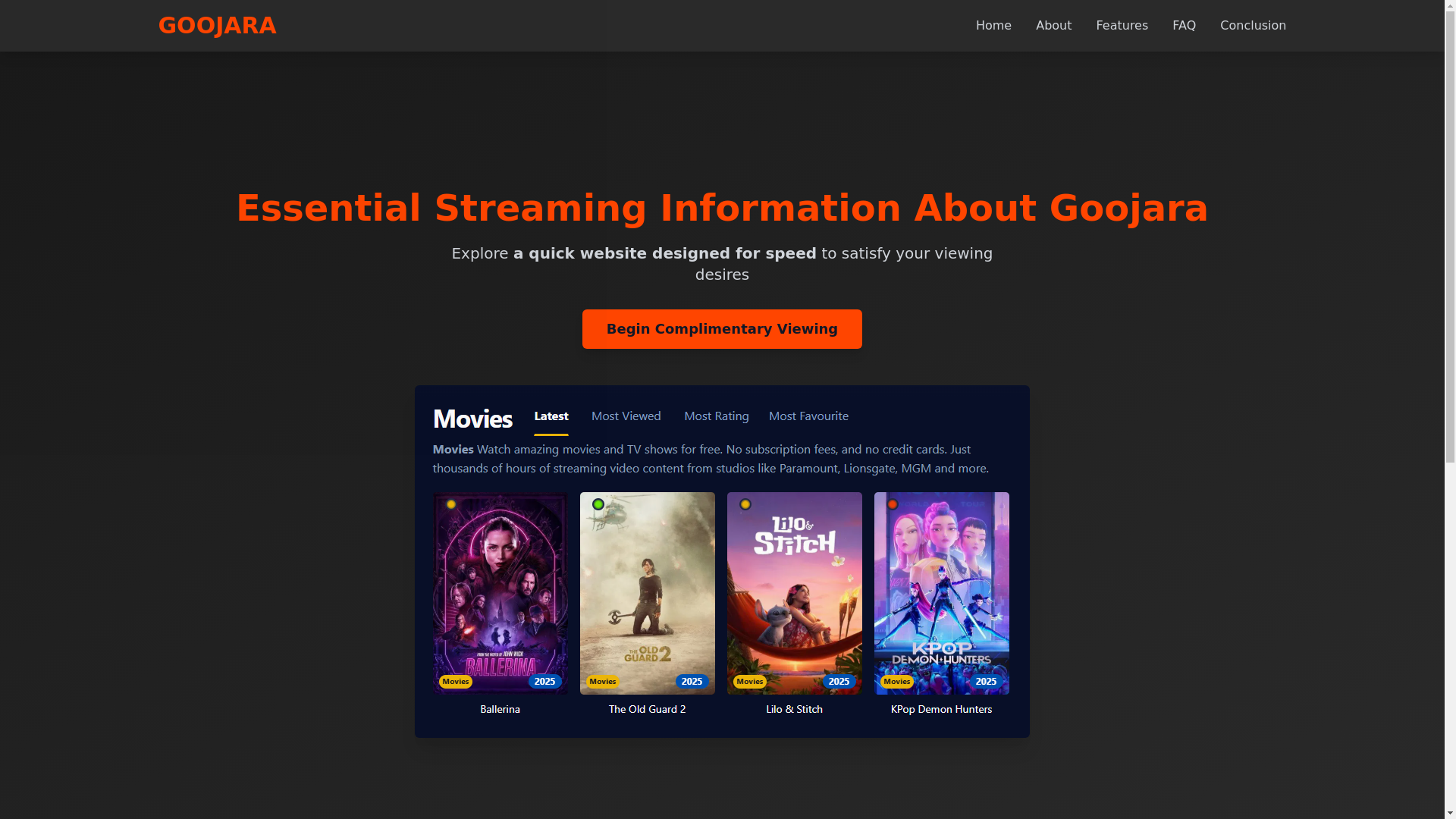Open the Home nav link
The height and width of the screenshot is (819, 1456).
pyautogui.click(x=993, y=26)
